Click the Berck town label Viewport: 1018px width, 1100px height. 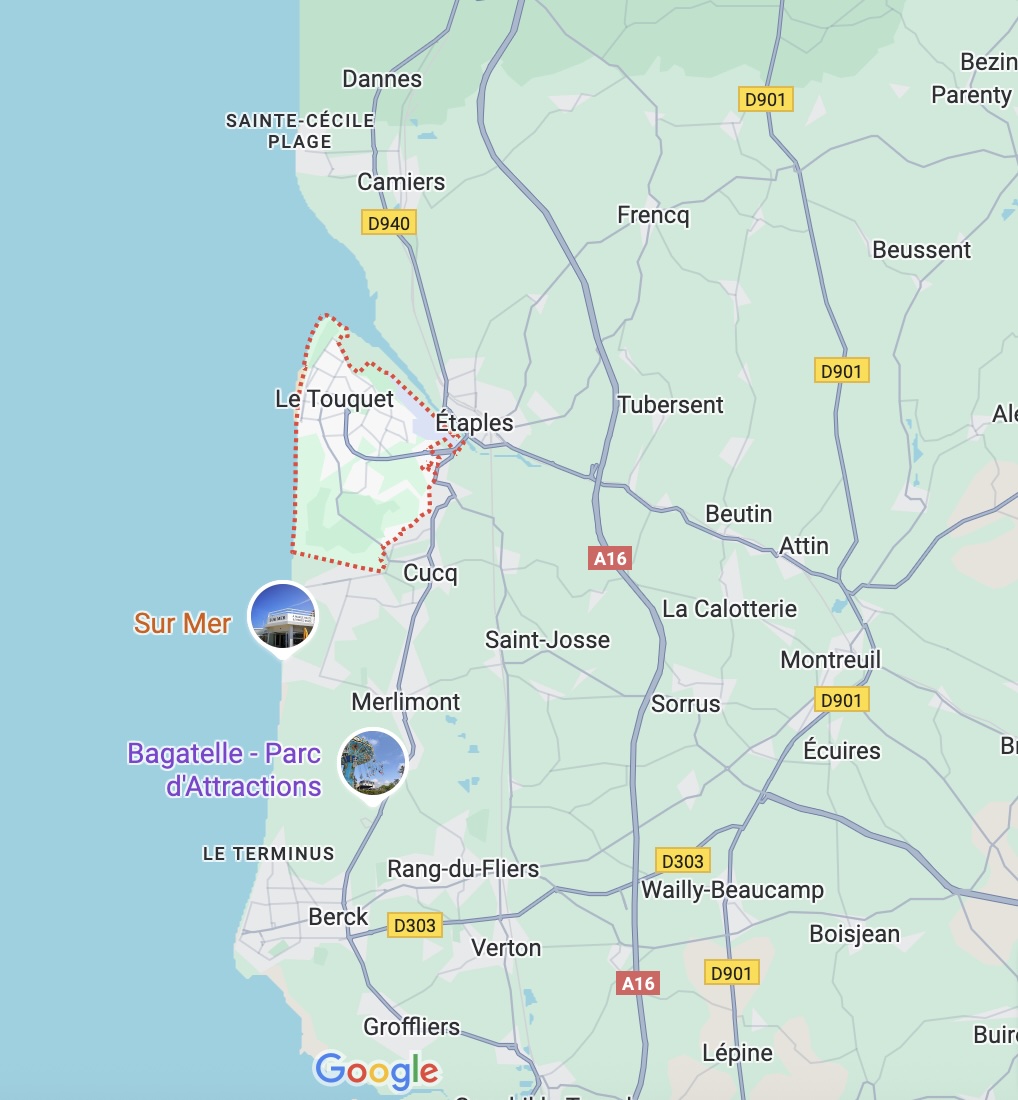point(338,917)
